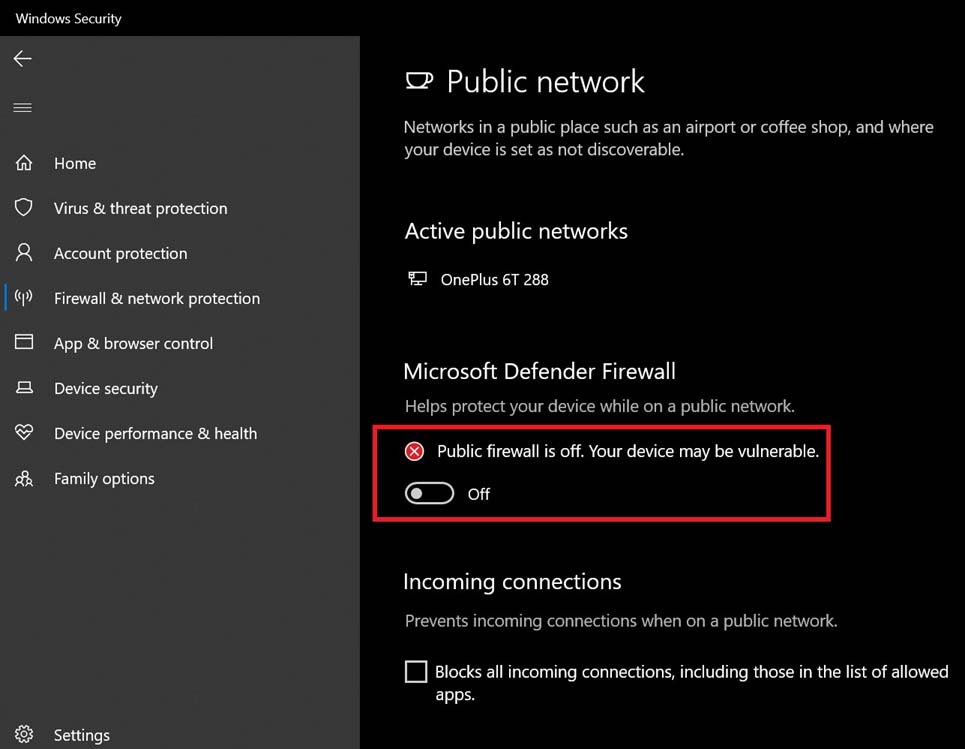Click the Windows Security title text

click(68, 18)
